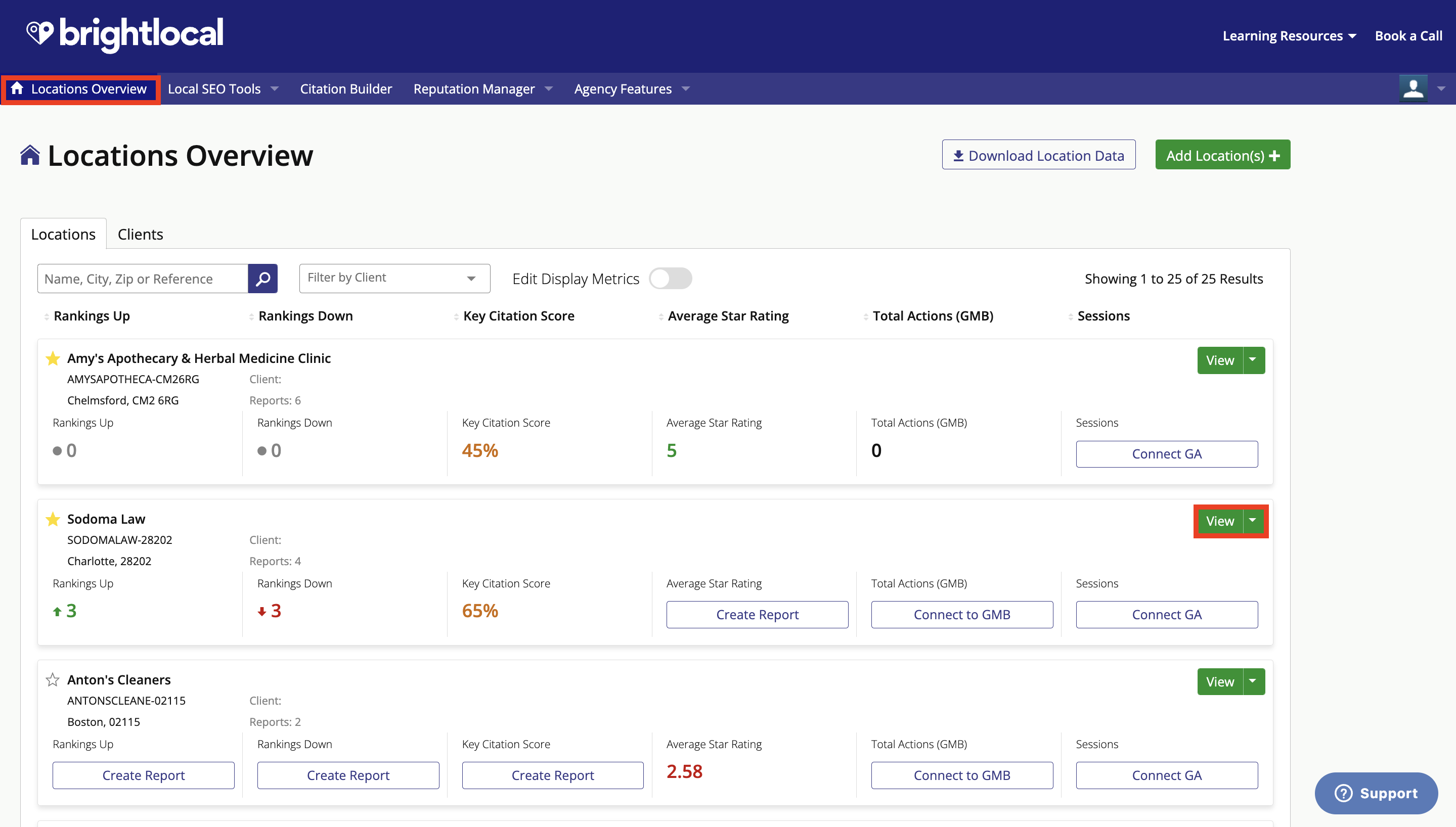Open the user account avatar menu

[x=1413, y=88]
